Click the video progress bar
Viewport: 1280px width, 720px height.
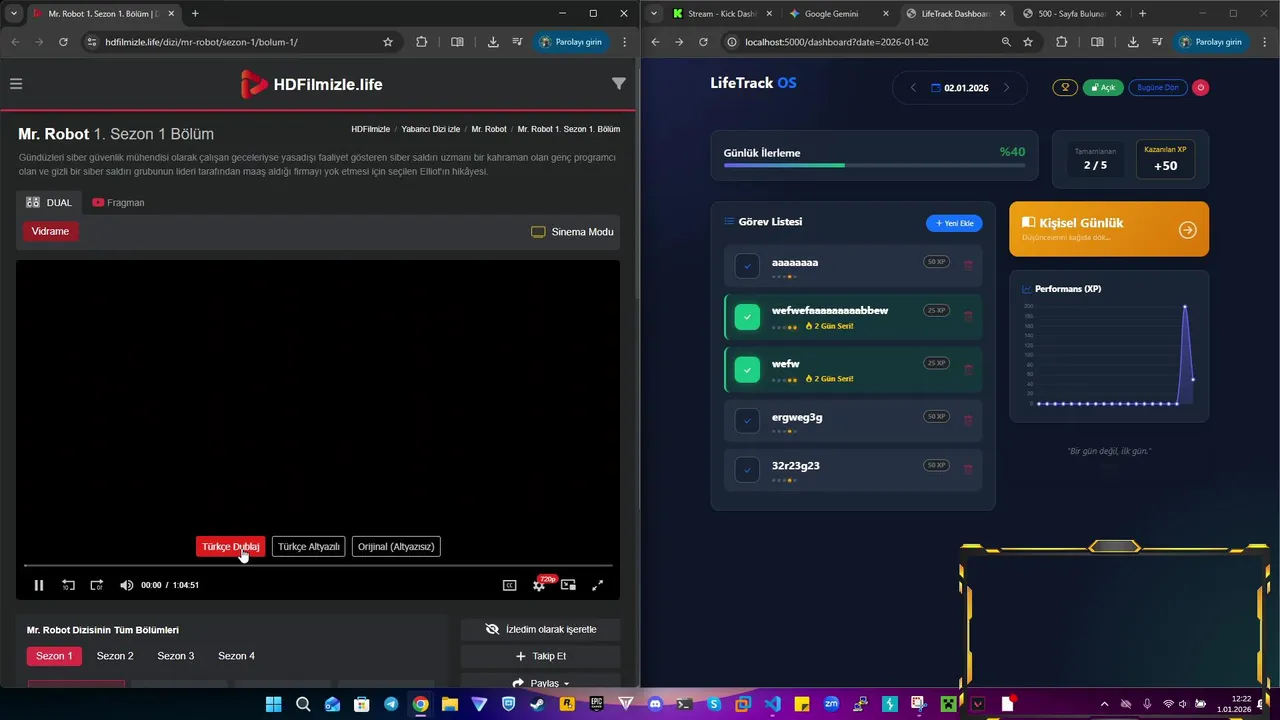(318, 566)
